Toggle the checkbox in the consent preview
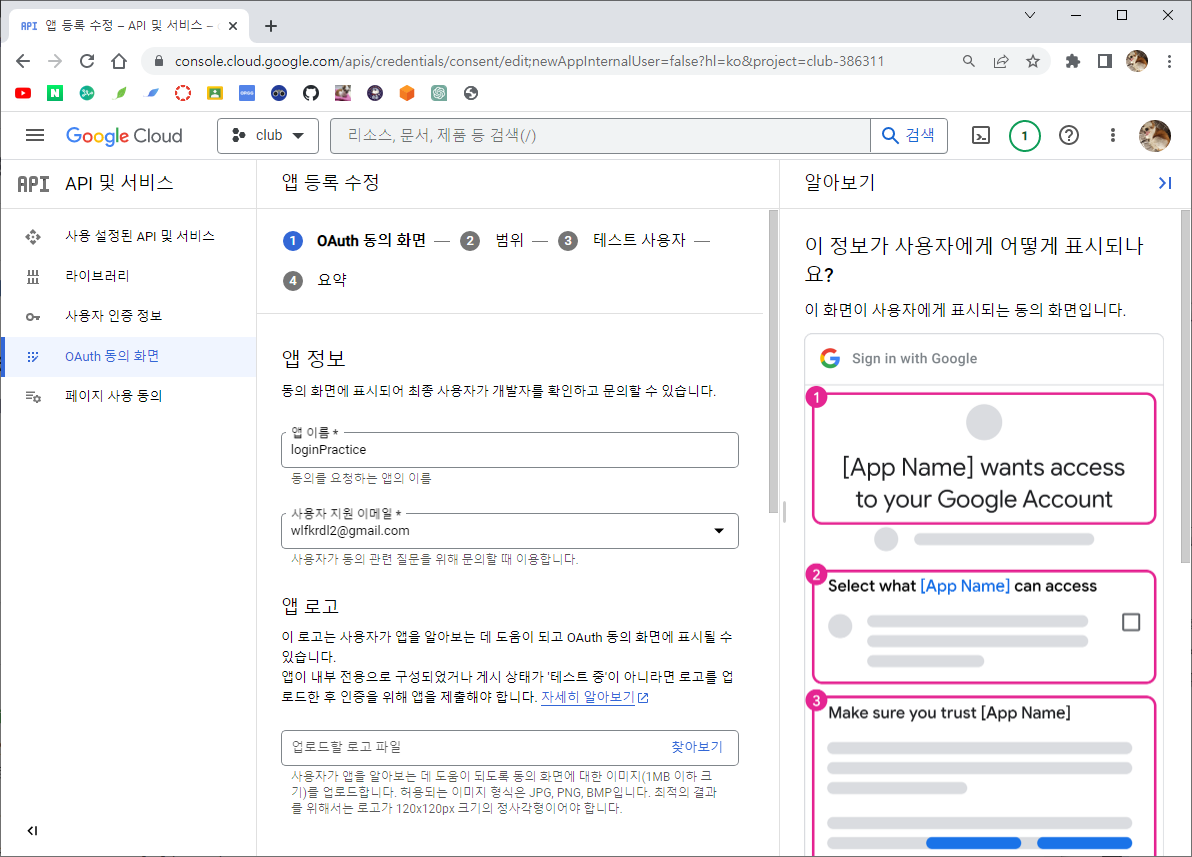 click(1130, 622)
